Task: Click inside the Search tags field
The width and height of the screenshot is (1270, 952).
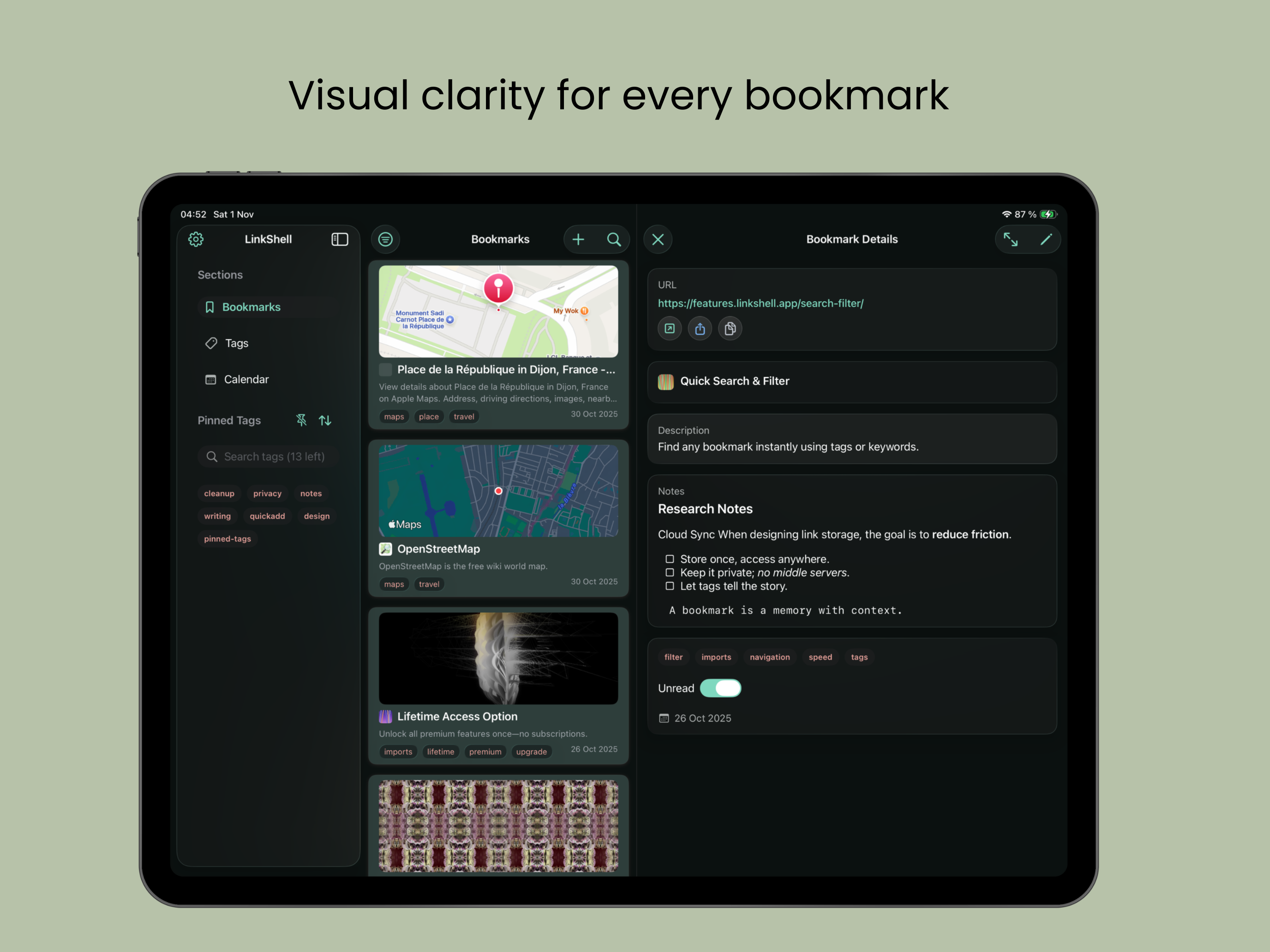Action: (268, 456)
